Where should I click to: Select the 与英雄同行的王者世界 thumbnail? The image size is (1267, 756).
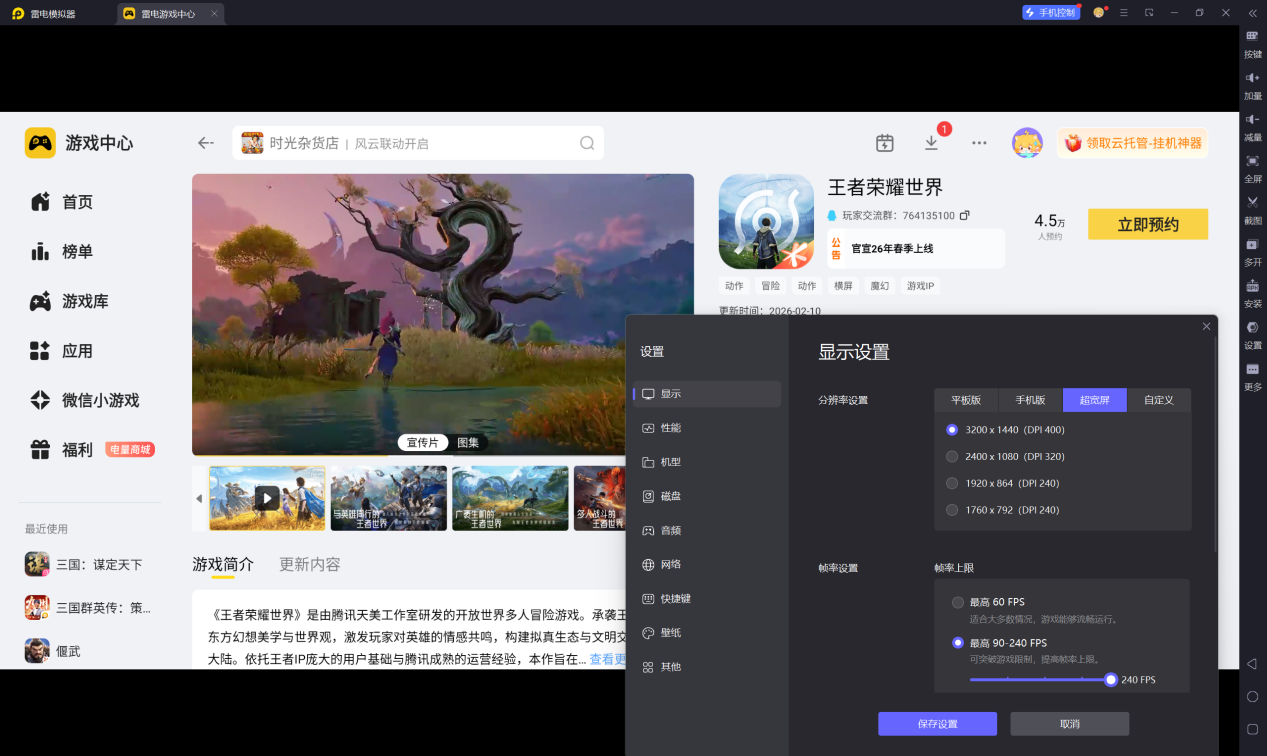point(388,498)
